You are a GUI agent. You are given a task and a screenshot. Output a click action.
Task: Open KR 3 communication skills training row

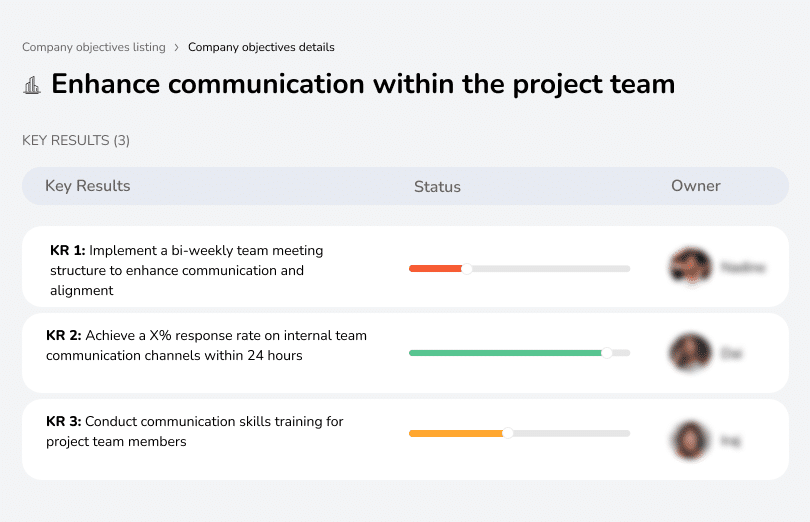(x=406, y=439)
